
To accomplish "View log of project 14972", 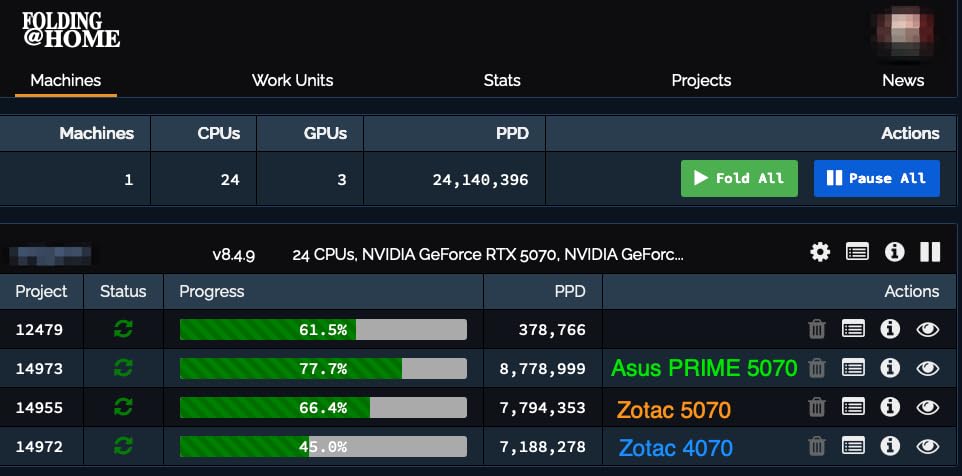I will click(x=853, y=447).
